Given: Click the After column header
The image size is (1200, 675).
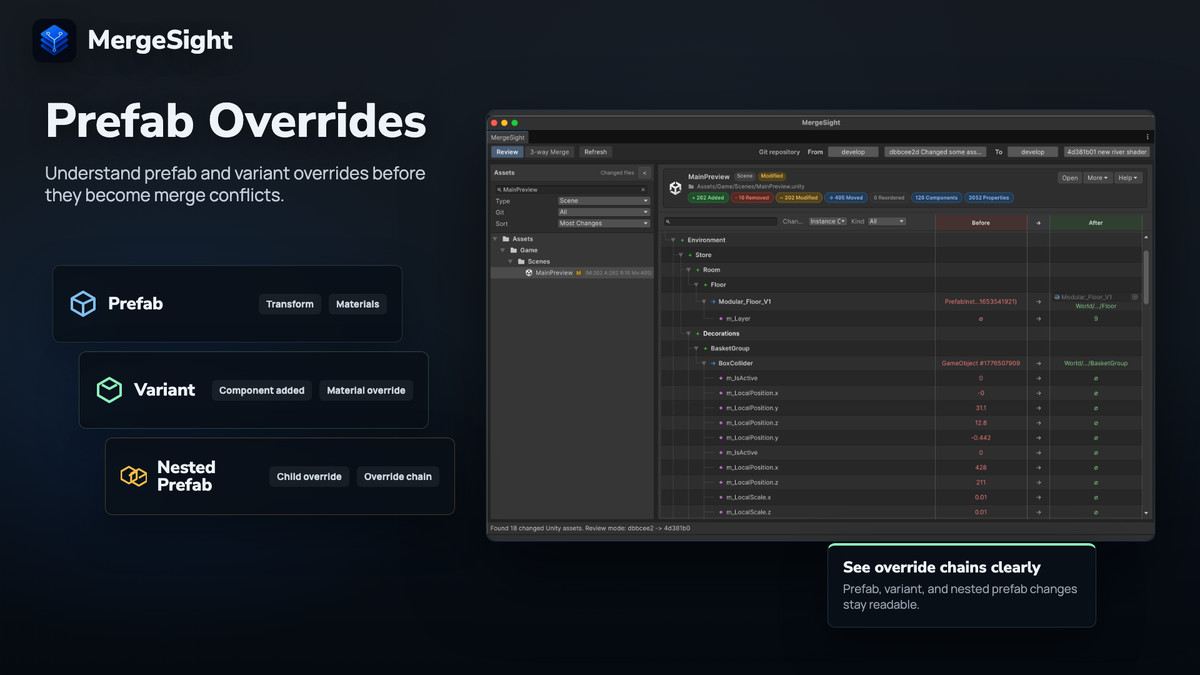Looking at the screenshot, I should pos(1096,223).
